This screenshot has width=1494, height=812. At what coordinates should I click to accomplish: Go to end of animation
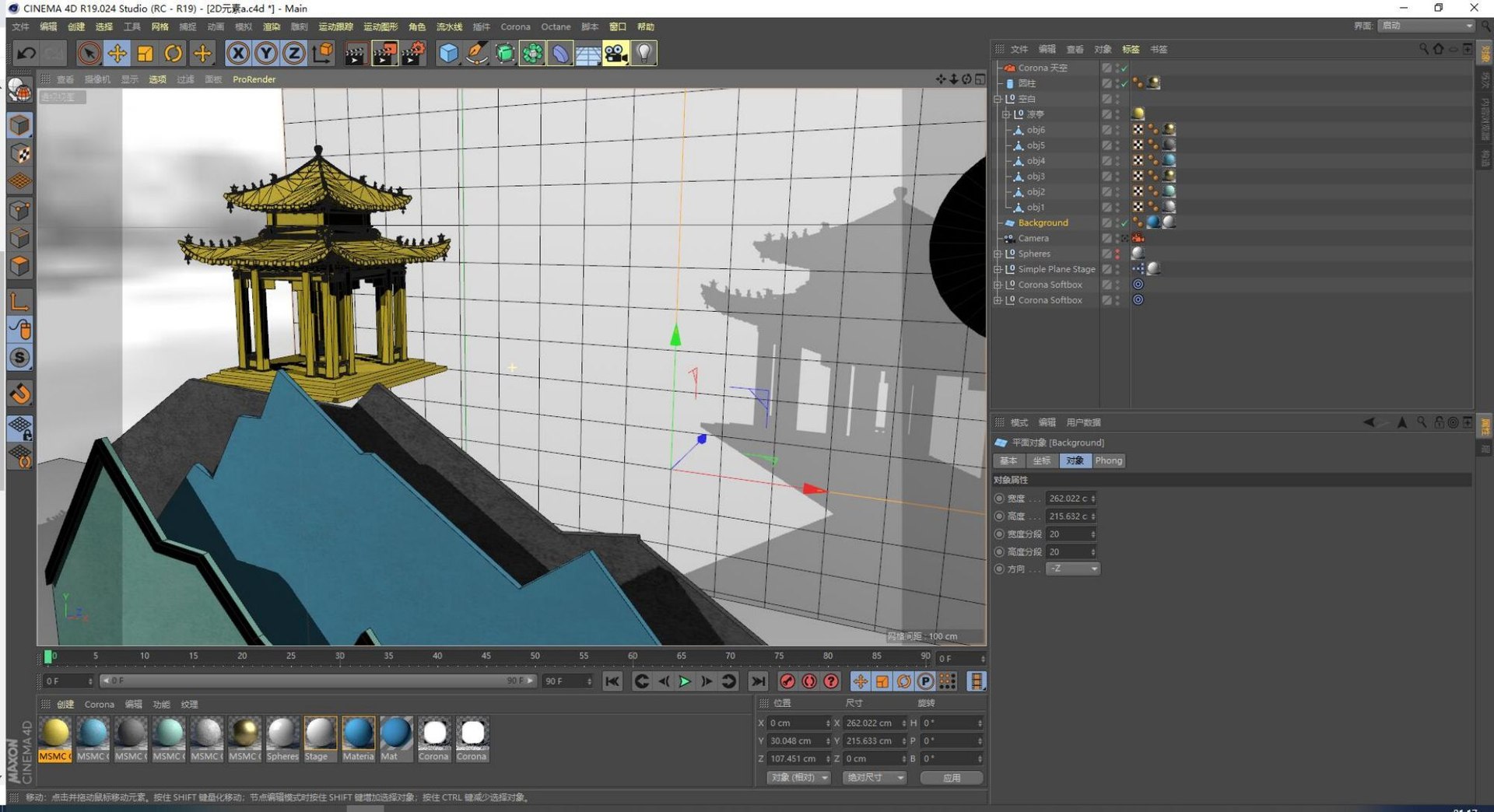pos(758,681)
